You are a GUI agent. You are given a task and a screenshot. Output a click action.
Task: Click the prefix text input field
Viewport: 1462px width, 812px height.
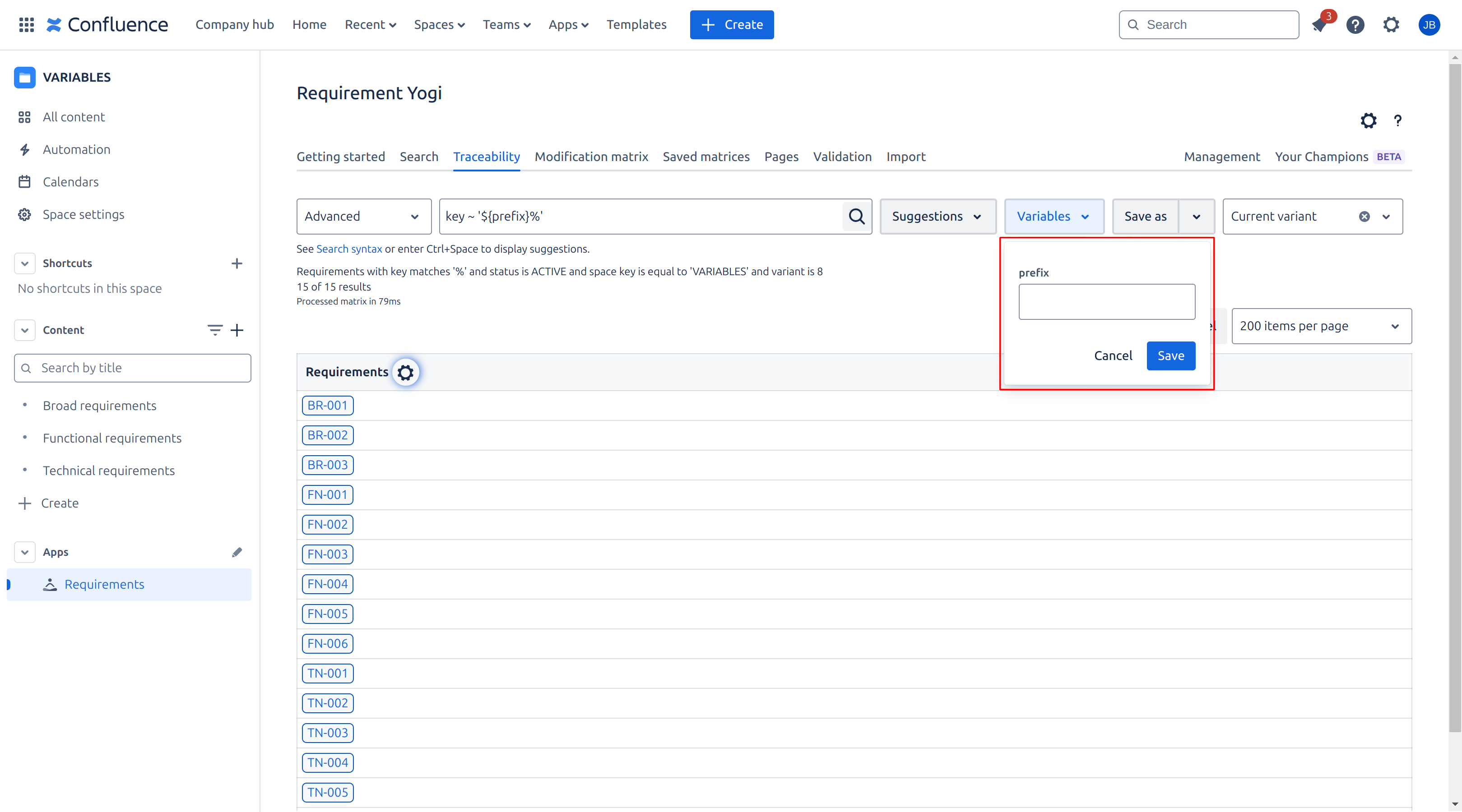click(x=1107, y=301)
